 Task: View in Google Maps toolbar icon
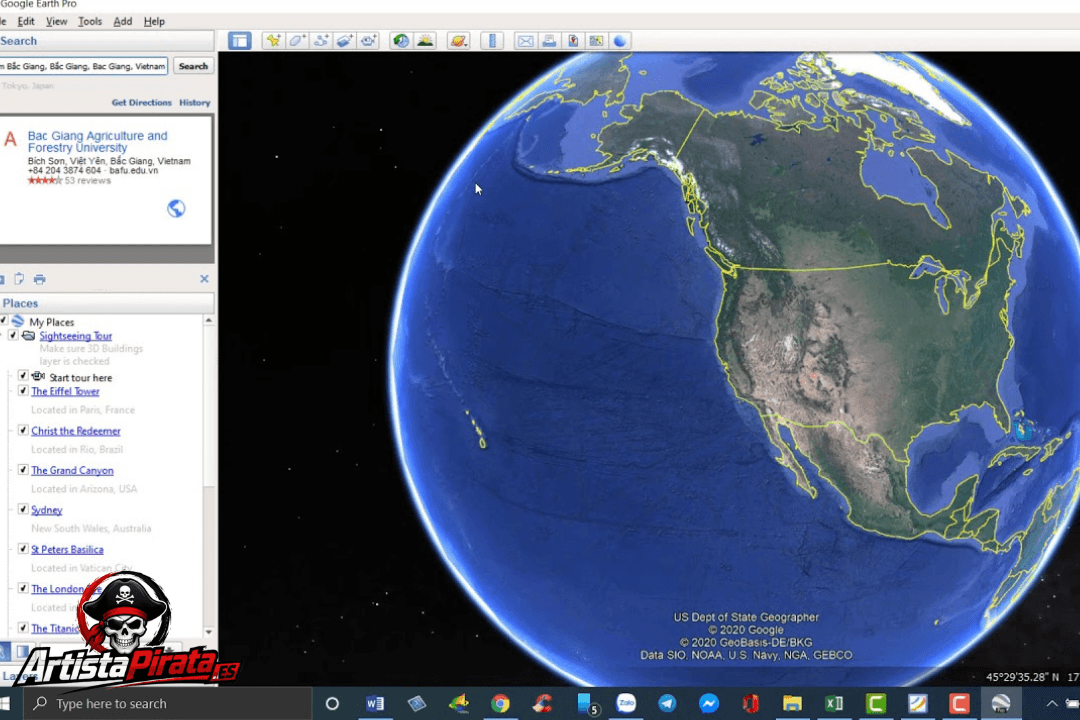[596, 41]
